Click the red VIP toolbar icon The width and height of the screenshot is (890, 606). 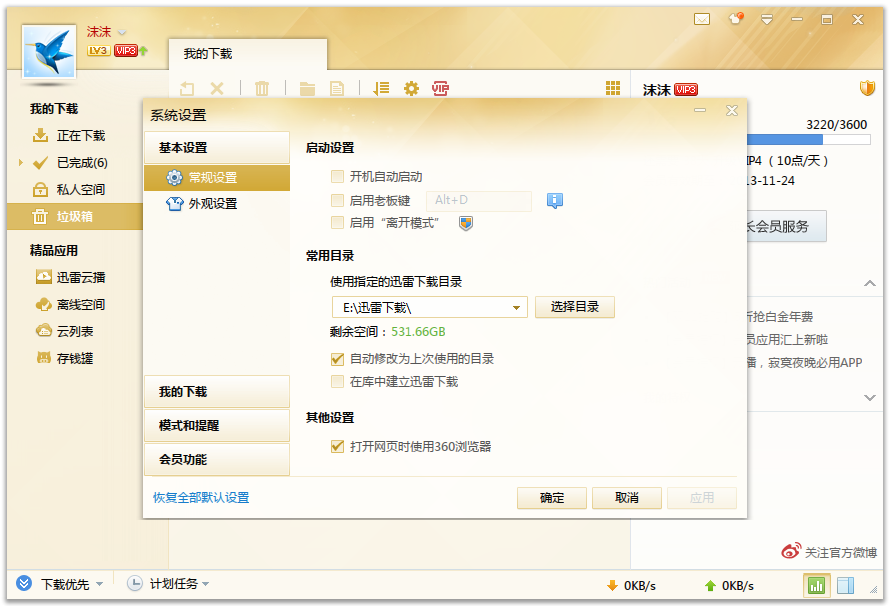440,89
